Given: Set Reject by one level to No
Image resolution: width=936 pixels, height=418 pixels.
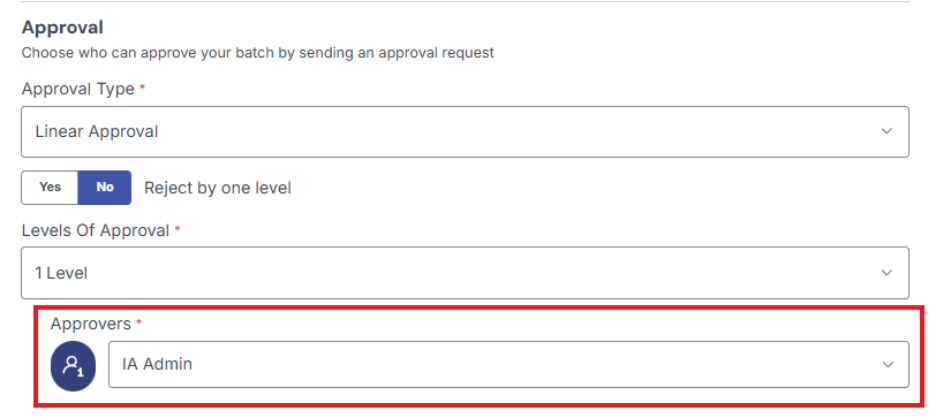Looking at the screenshot, I should click(104, 188).
